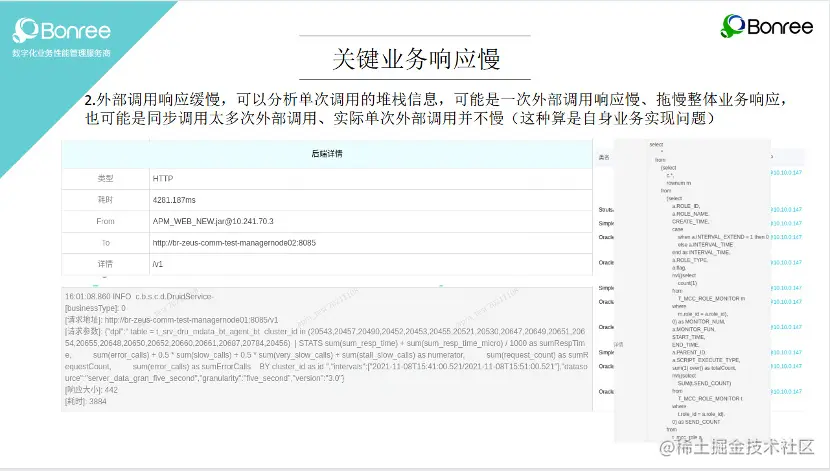This screenshot has height=472, width=830.
Task: Click the 0) as MONITOR_NUM line
Action: 698,321
